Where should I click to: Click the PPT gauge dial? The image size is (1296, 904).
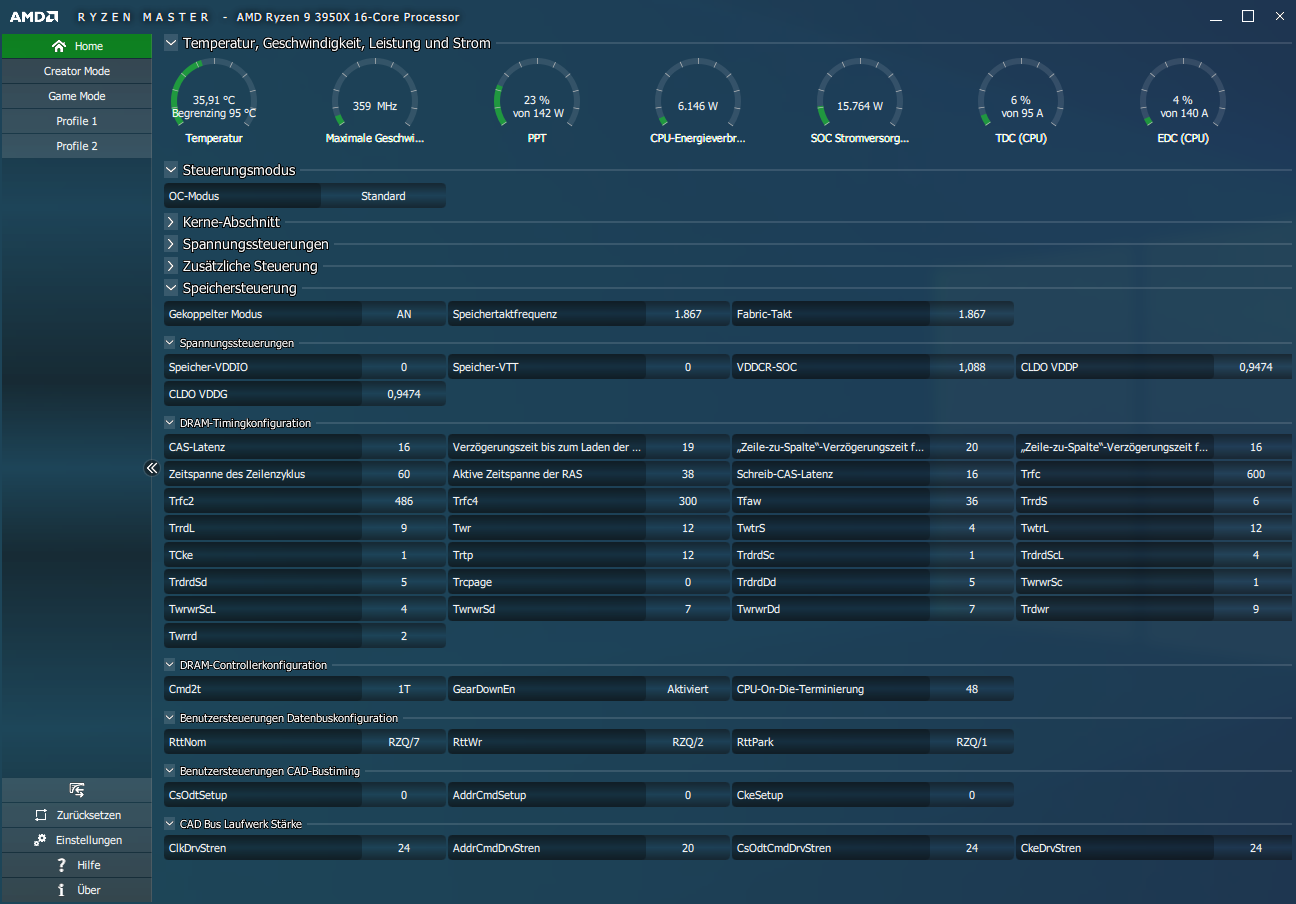click(x=537, y=93)
